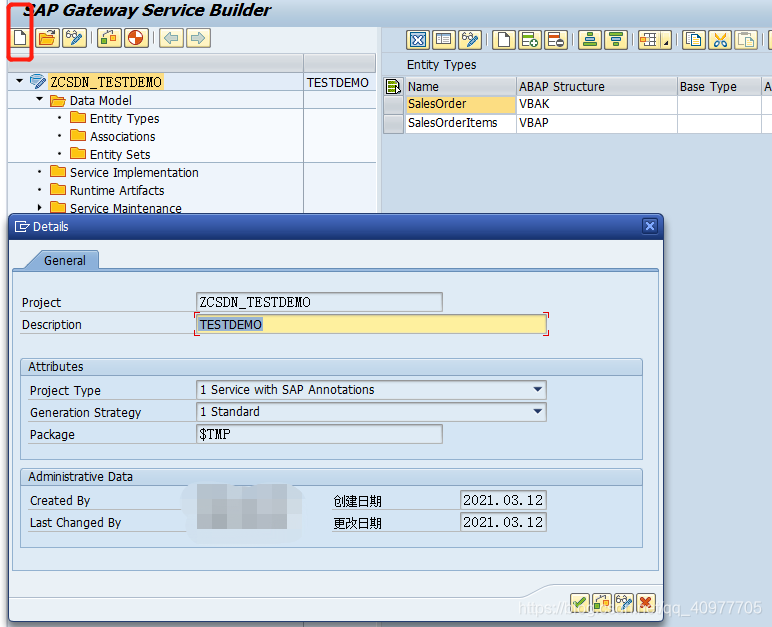Confirm the Details dialog with the green checkmark
The width and height of the screenshot is (772, 627).
click(x=579, y=602)
